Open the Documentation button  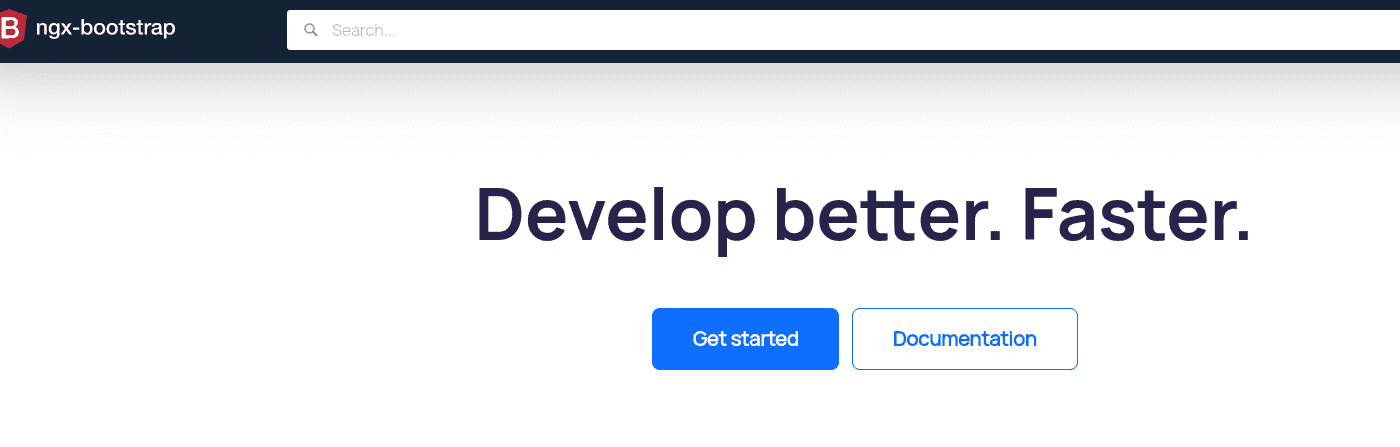[x=965, y=339]
